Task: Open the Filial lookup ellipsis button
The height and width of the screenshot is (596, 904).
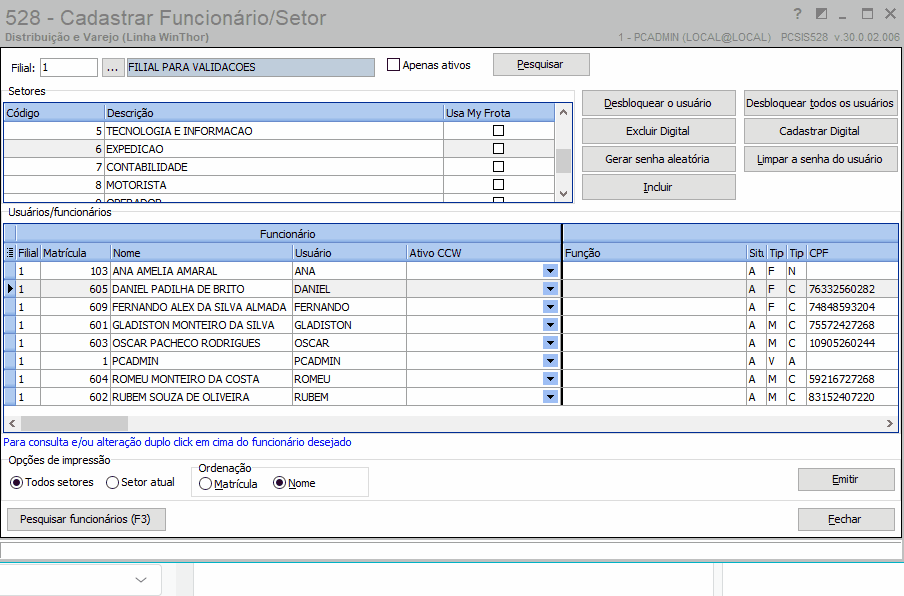Action: coord(112,67)
